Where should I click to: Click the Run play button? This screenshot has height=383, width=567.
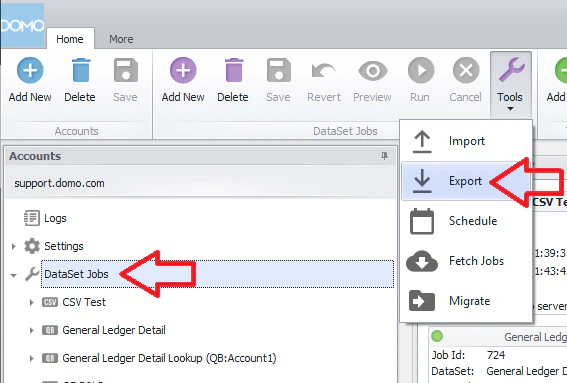tap(420, 80)
